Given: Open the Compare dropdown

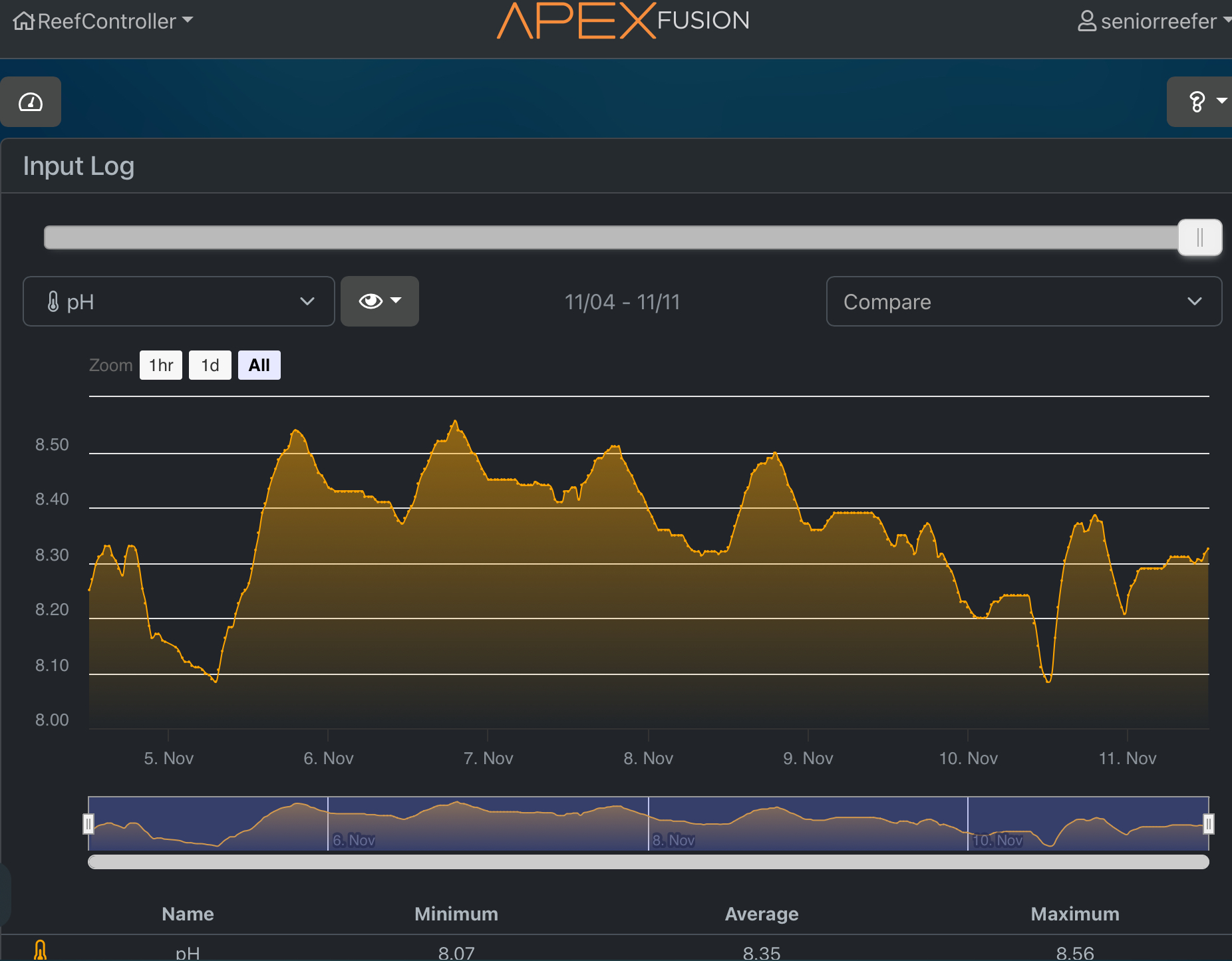Looking at the screenshot, I should pyautogui.click(x=1023, y=302).
